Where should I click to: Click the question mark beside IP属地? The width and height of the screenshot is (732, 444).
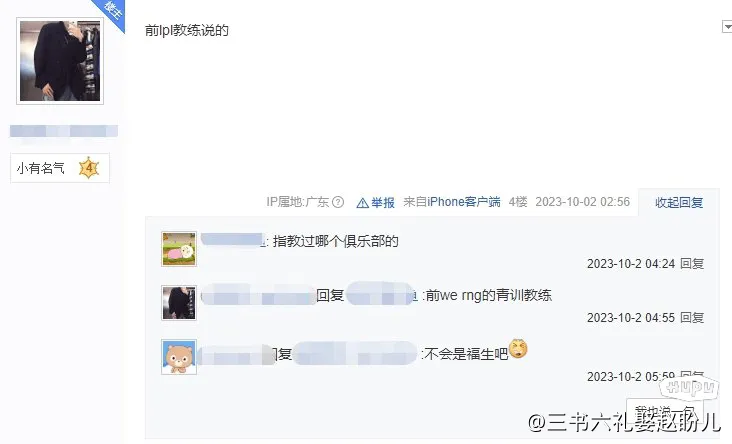(338, 202)
